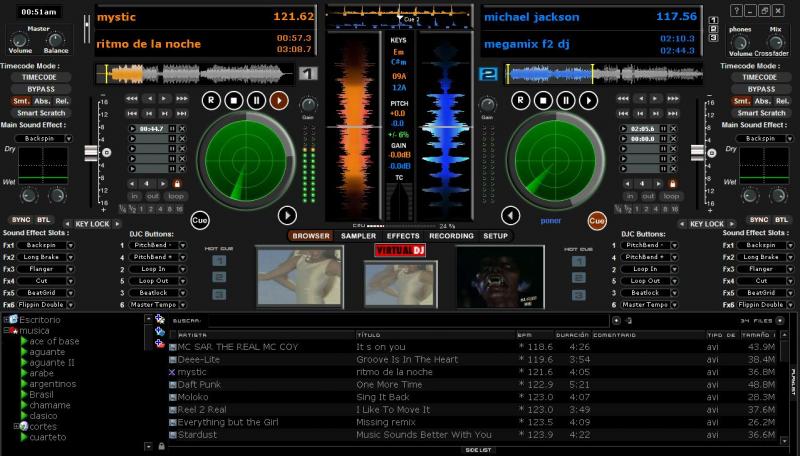The width and height of the screenshot is (800, 456).
Task: Stop playback on the right deck
Action: [x=543, y=100]
